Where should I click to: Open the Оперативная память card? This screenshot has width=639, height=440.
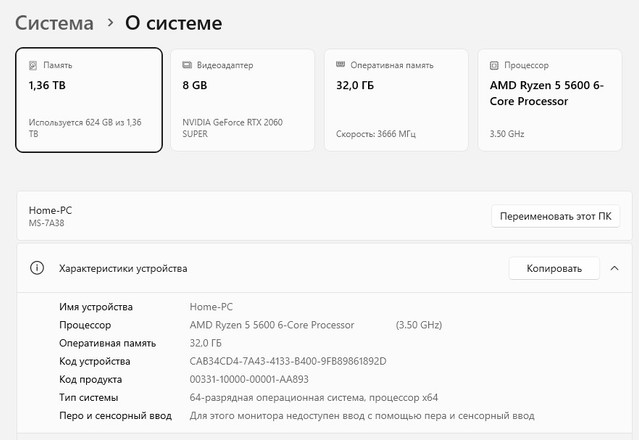tap(396, 100)
